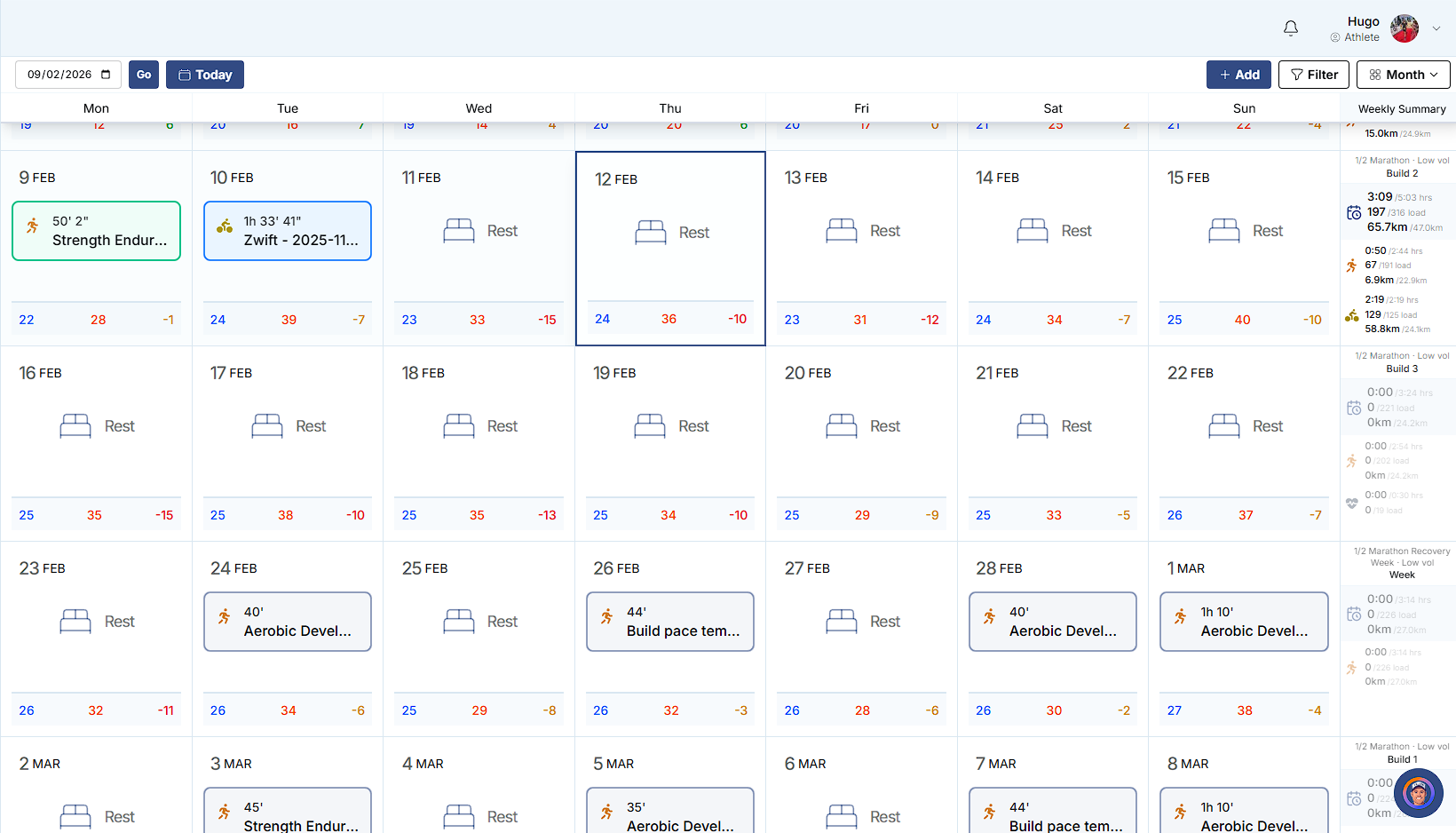1456x833 pixels.
Task: Open the Build pace tempo workout on 26 Feb
Action: tap(670, 622)
